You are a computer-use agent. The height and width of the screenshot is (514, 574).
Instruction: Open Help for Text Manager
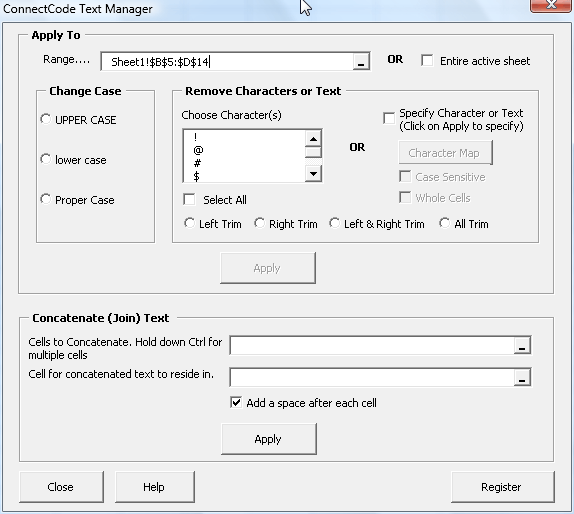click(x=154, y=487)
